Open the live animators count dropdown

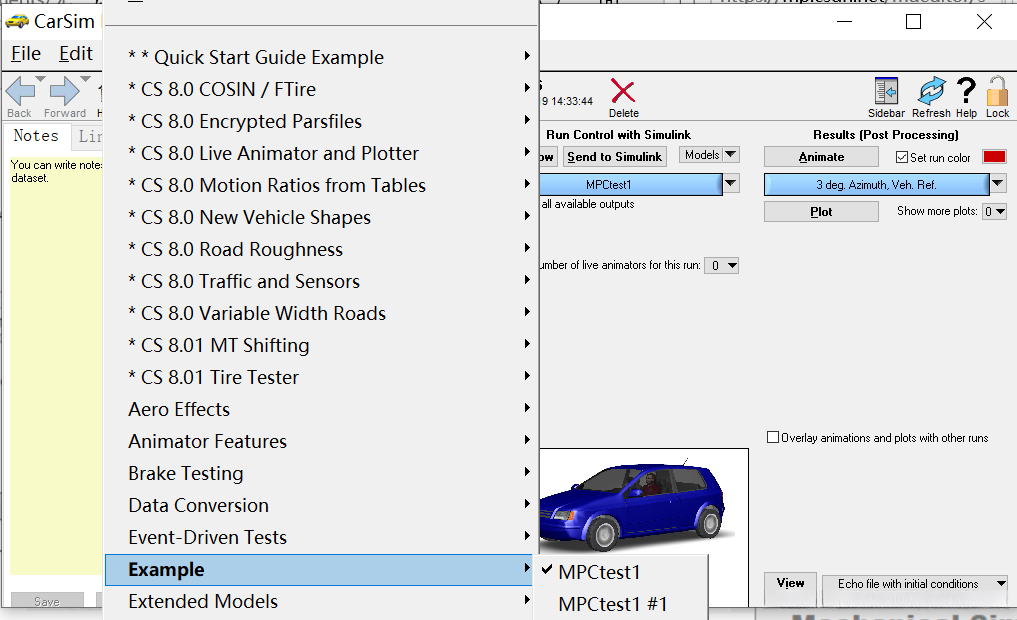[721, 266]
